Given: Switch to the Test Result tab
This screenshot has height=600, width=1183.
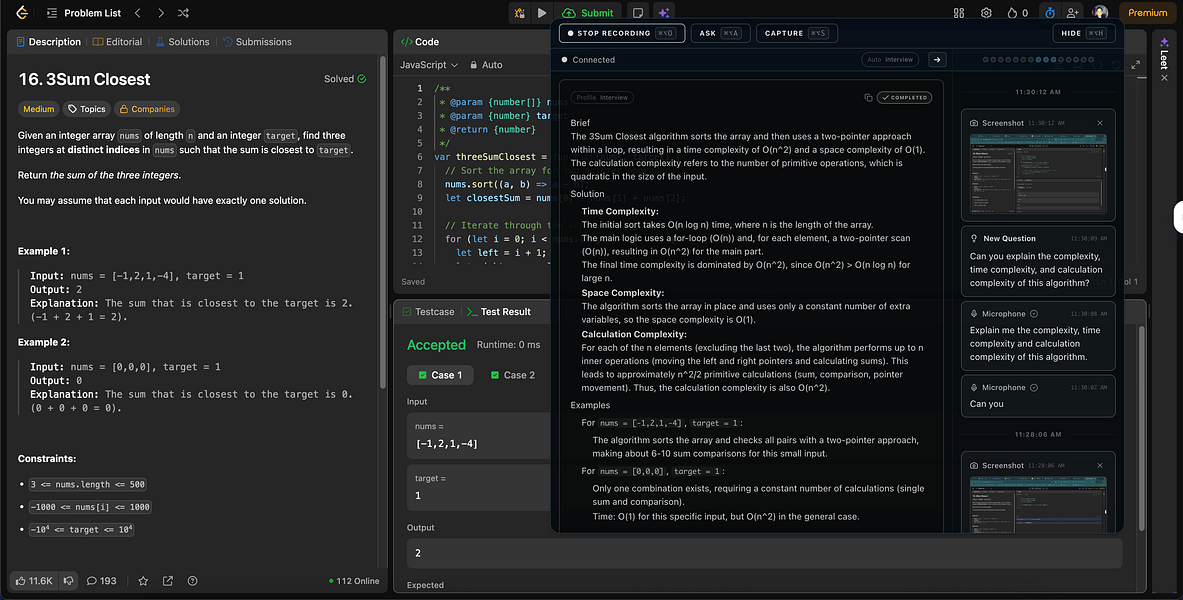Looking at the screenshot, I should [x=499, y=312].
